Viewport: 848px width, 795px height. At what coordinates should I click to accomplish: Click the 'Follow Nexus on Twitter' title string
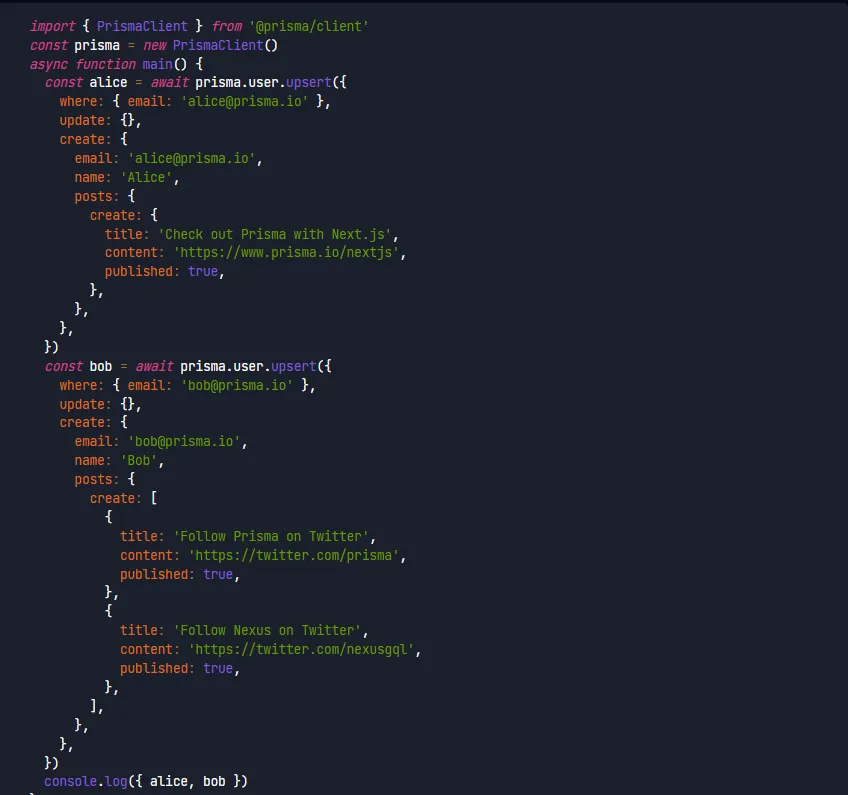[270, 630]
